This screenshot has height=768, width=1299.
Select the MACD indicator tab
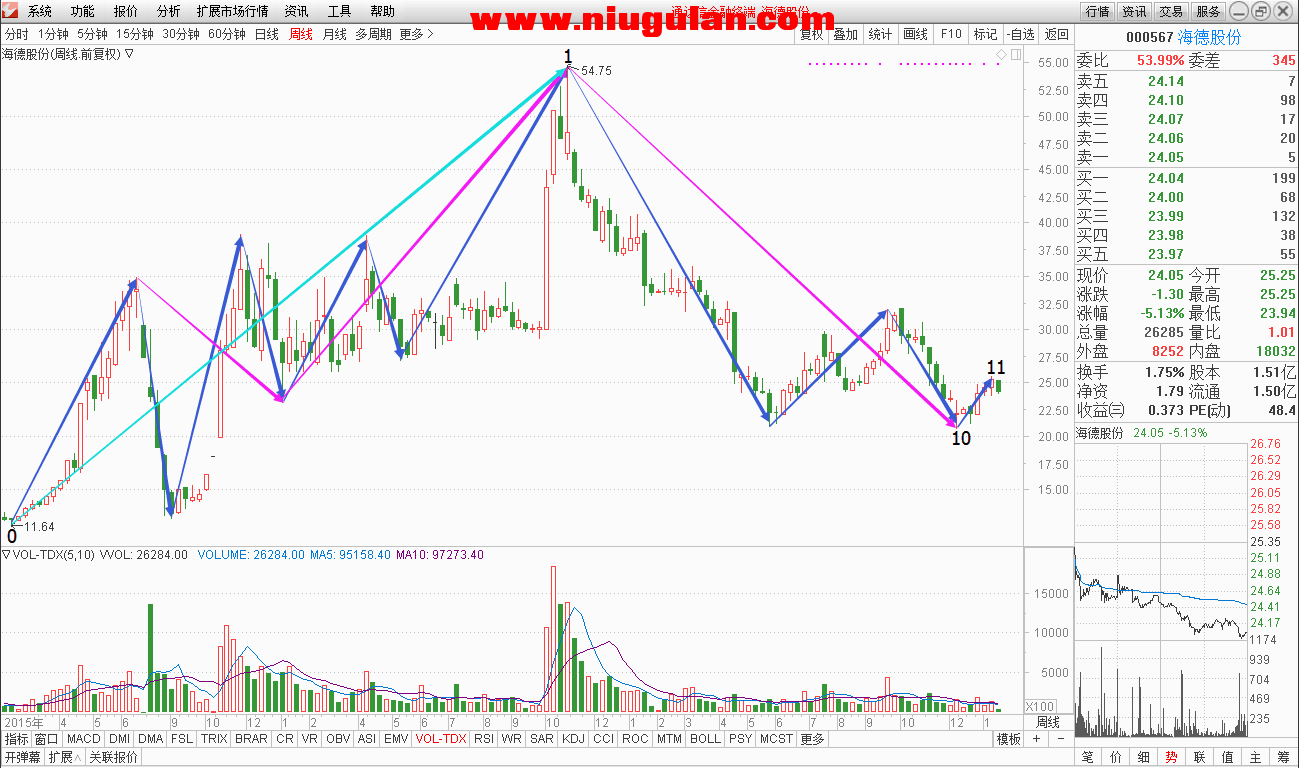click(x=84, y=739)
